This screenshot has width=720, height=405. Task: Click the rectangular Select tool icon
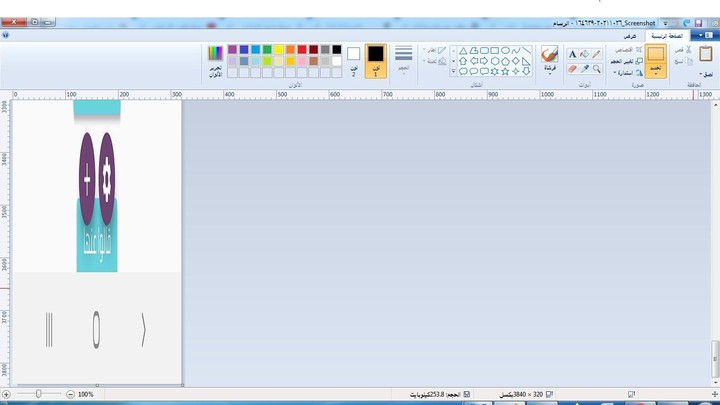[x=656, y=54]
